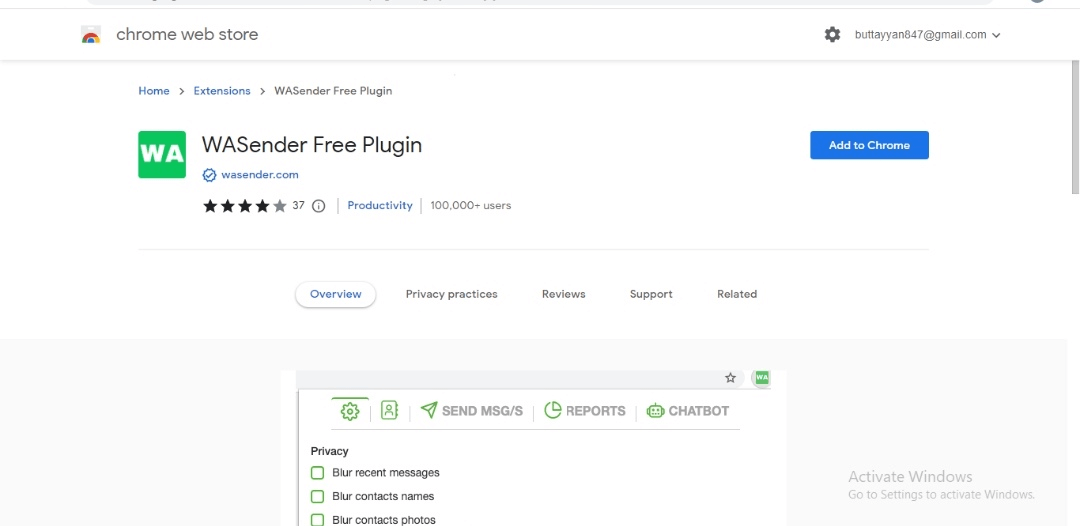The image size is (1080, 526).
Task: Open the gear settings tab in preview
Action: (x=350, y=412)
